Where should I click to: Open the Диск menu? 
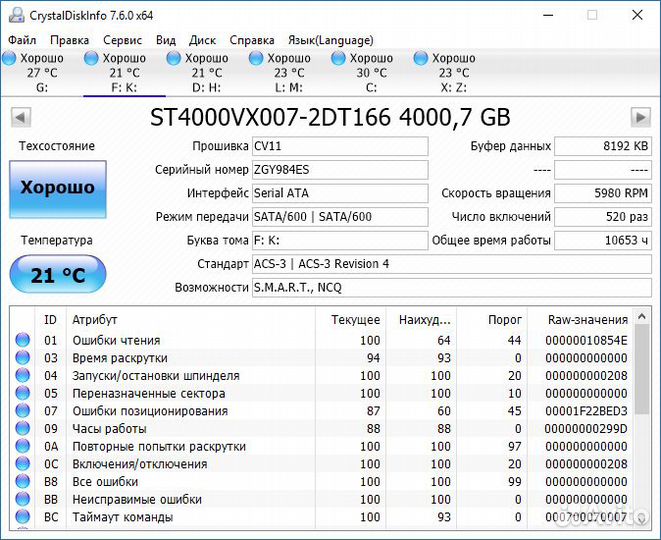coord(202,40)
